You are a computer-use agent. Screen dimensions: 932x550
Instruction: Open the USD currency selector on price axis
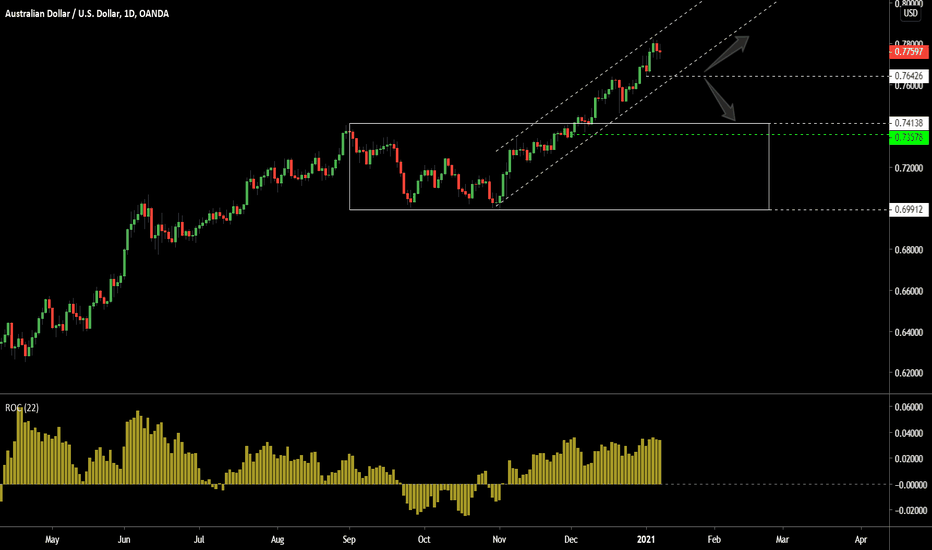(910, 13)
